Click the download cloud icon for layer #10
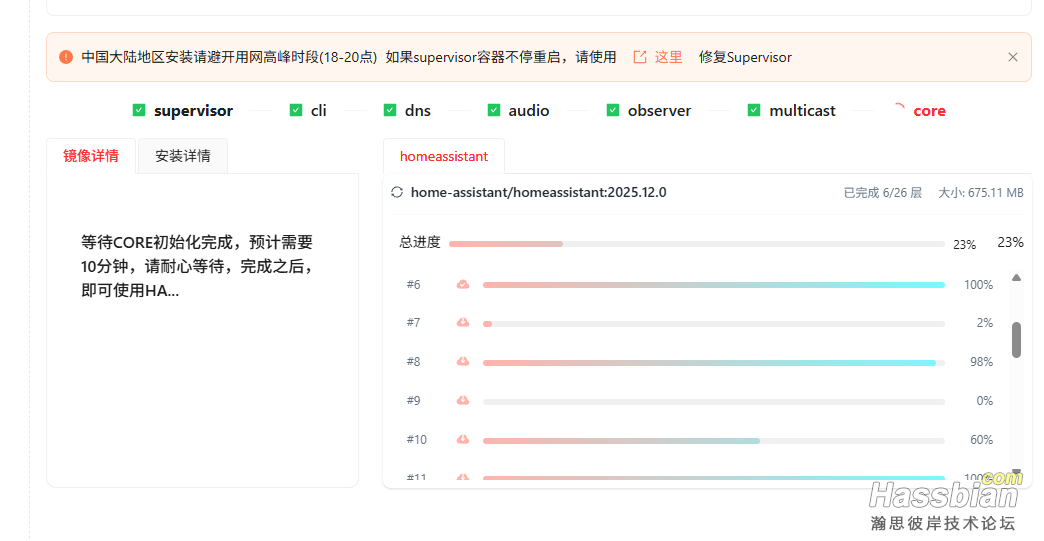 click(x=463, y=440)
